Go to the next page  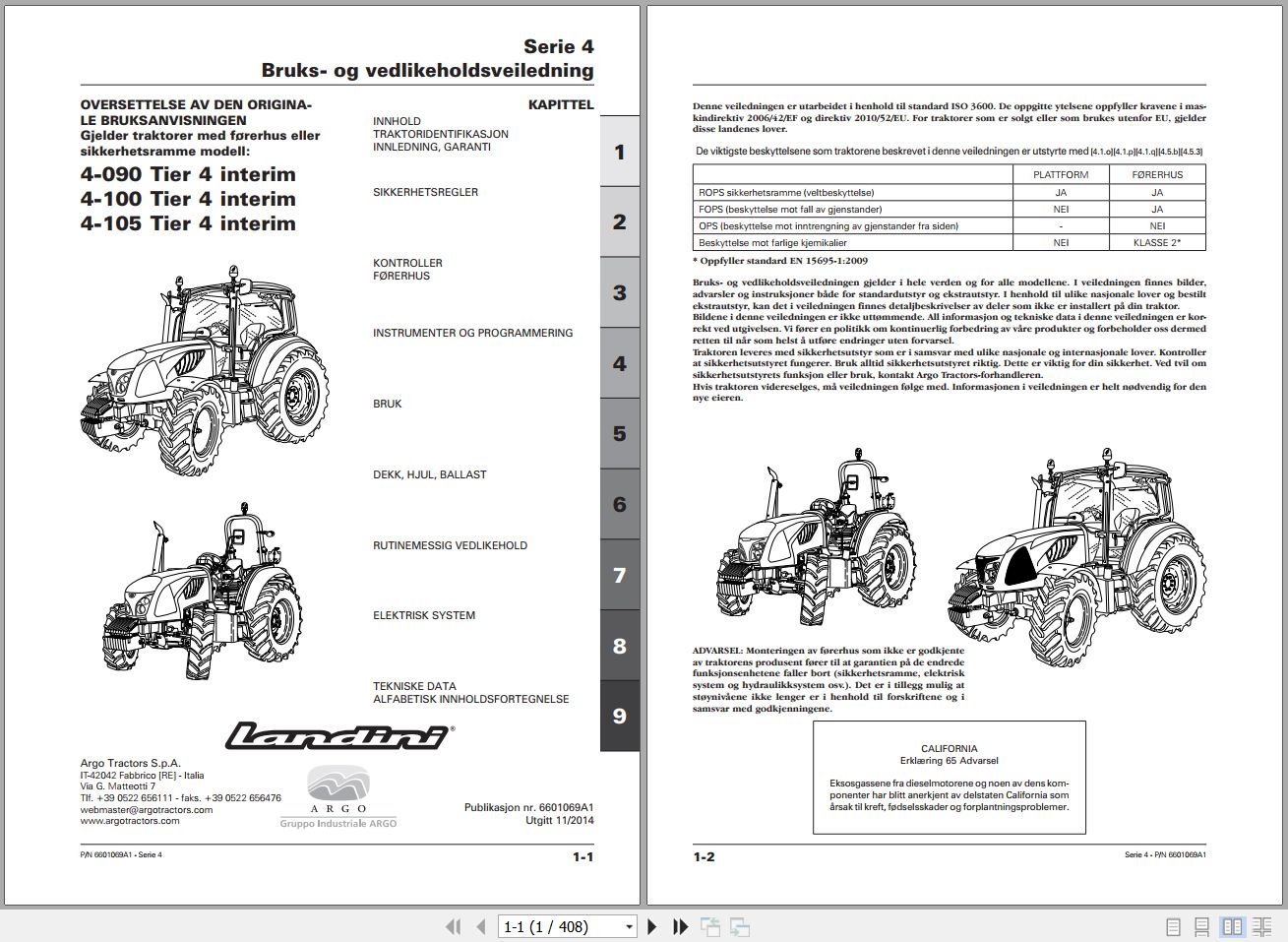point(651,926)
